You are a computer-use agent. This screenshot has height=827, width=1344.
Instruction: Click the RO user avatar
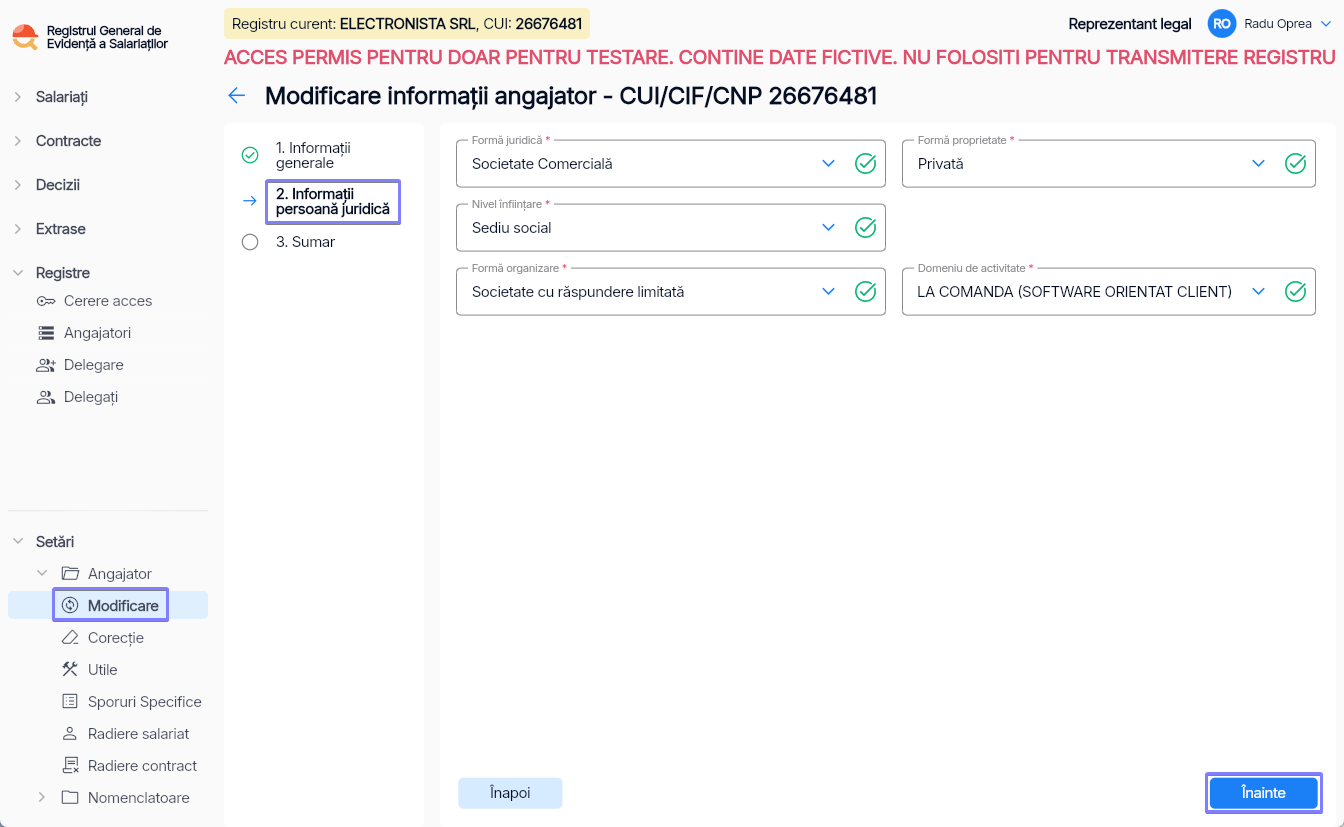point(1222,24)
